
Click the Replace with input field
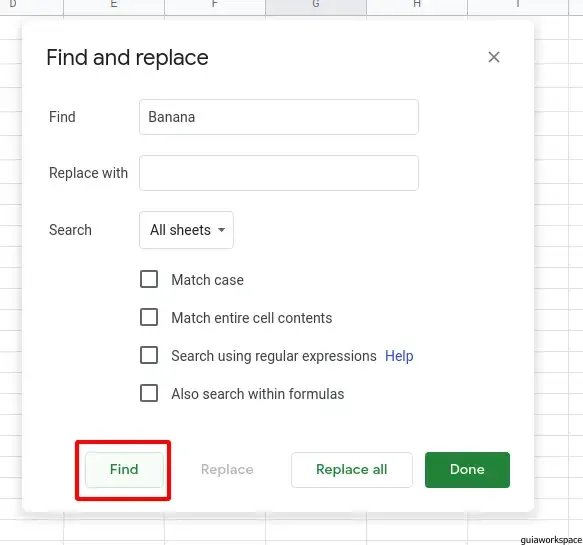[x=279, y=173]
